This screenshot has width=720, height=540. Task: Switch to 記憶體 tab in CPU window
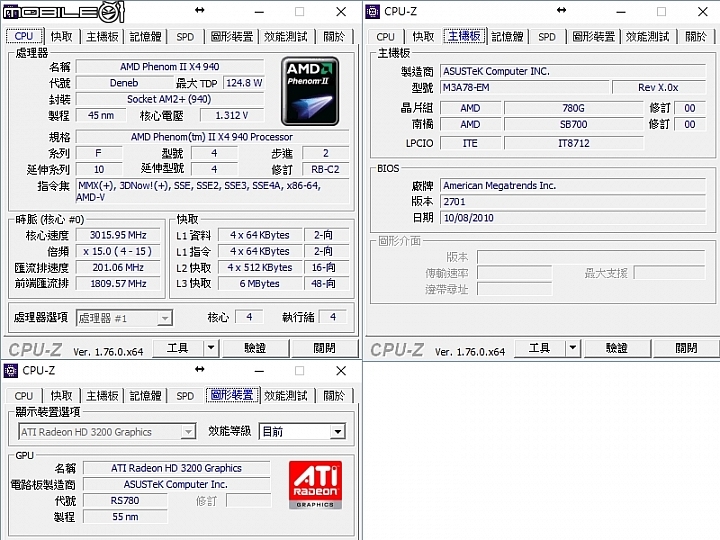[x=146, y=36]
